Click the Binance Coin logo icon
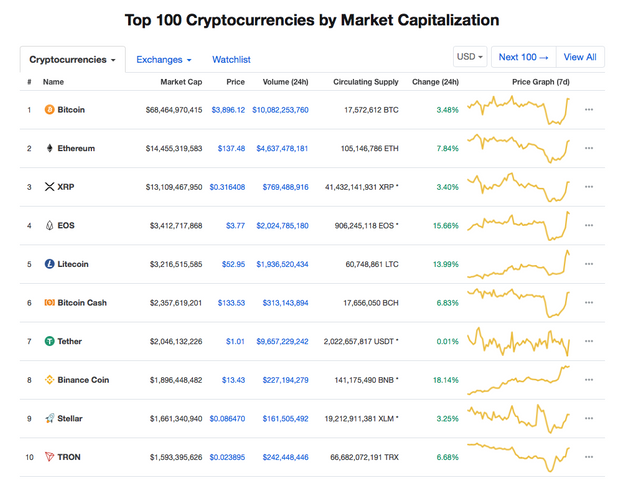Viewport: 623px width, 480px height. (50, 380)
